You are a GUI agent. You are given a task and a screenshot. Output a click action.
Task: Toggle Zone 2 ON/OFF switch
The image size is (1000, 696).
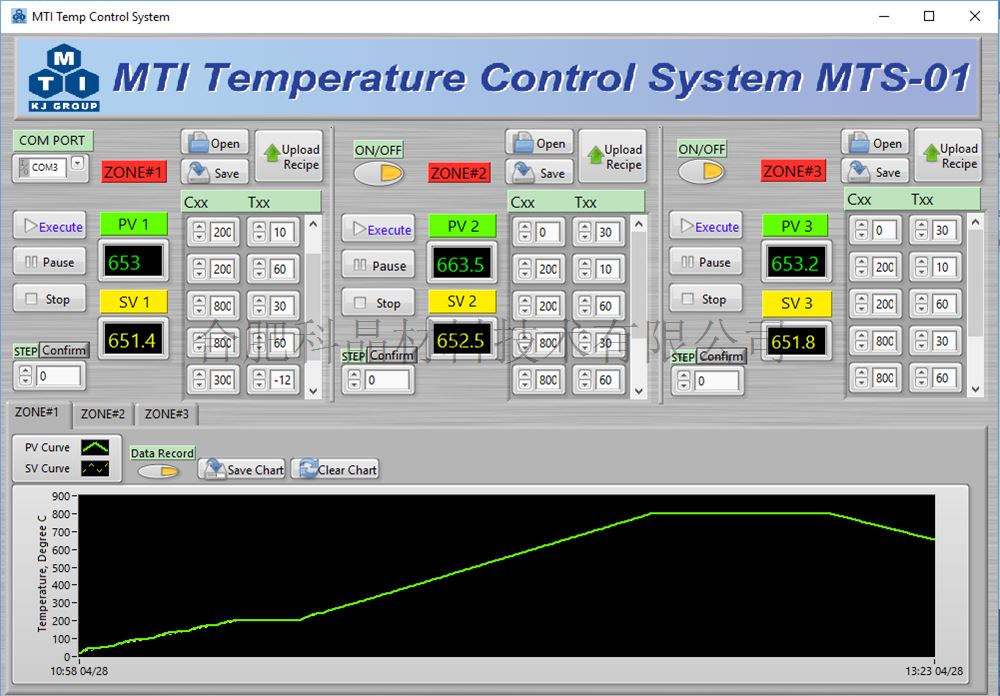pyautogui.click(x=379, y=173)
